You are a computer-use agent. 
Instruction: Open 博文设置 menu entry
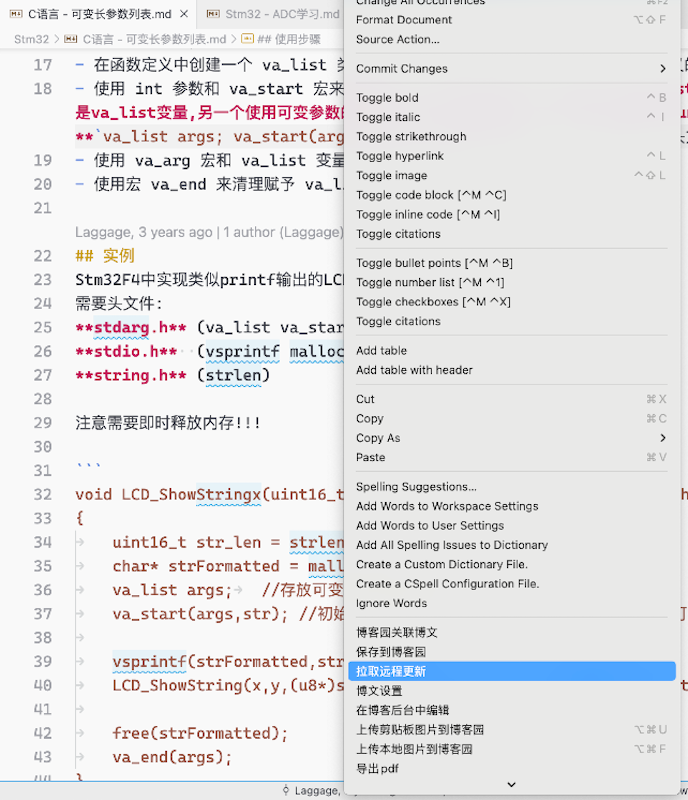point(511,691)
